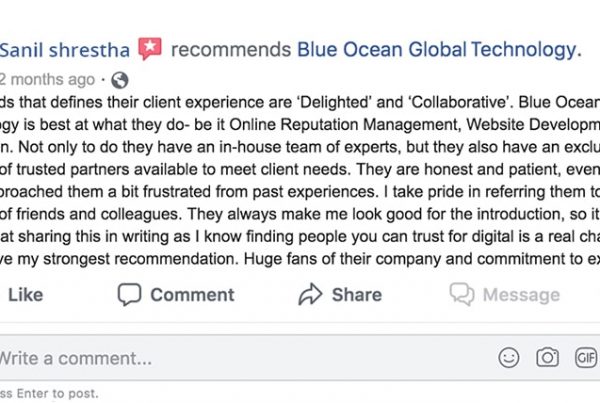Click the public globe privacy icon

pos(120,80)
